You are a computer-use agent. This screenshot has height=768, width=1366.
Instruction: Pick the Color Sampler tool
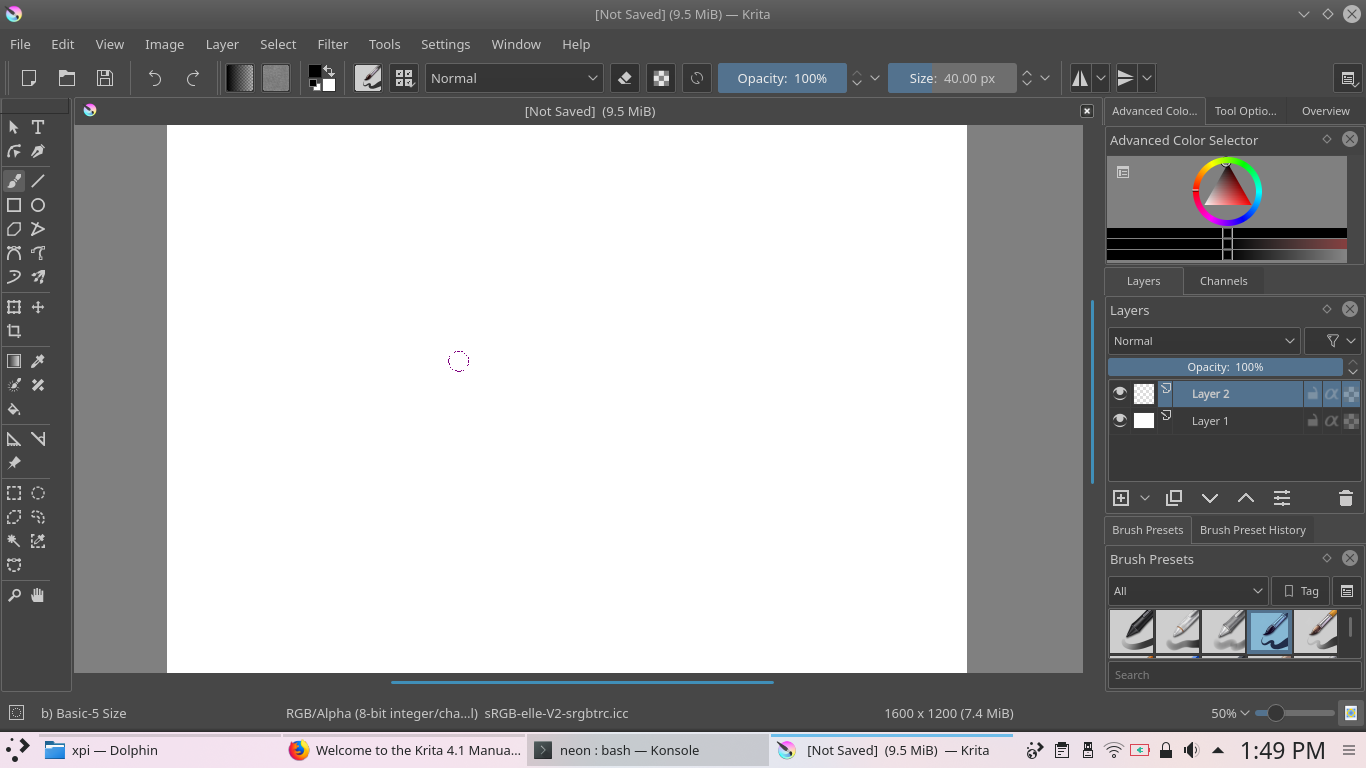click(38, 360)
